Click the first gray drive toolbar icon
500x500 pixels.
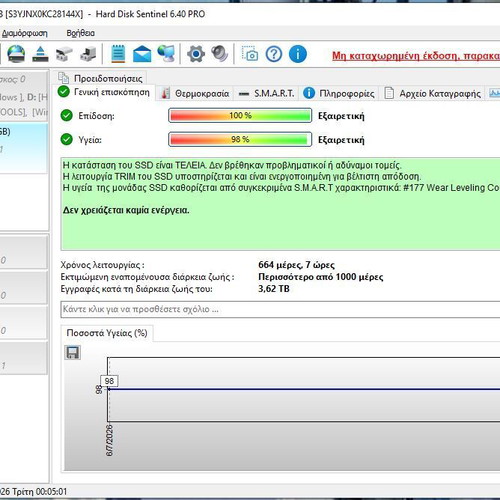click(64, 54)
